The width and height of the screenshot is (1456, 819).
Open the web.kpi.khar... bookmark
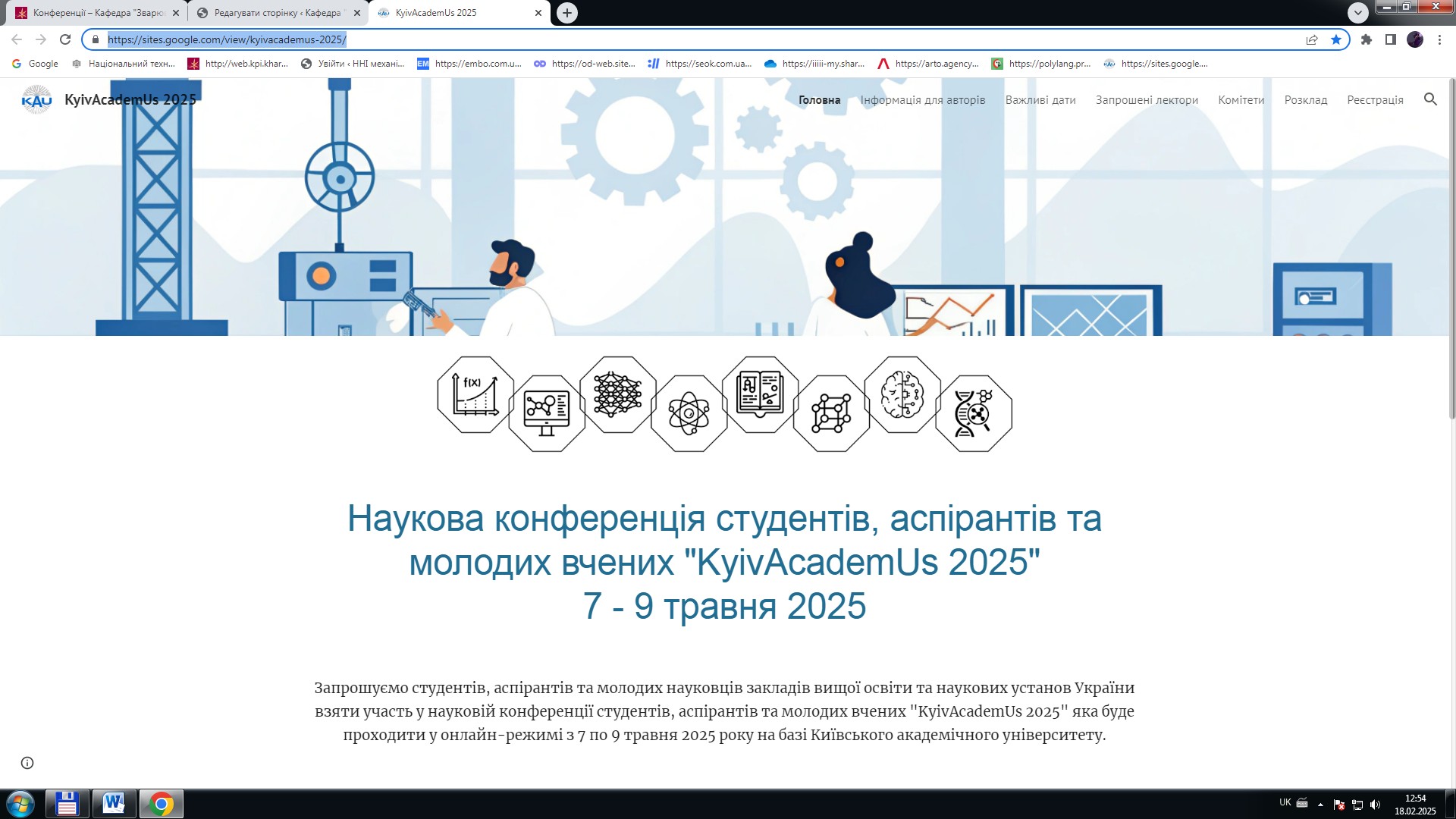(239, 64)
